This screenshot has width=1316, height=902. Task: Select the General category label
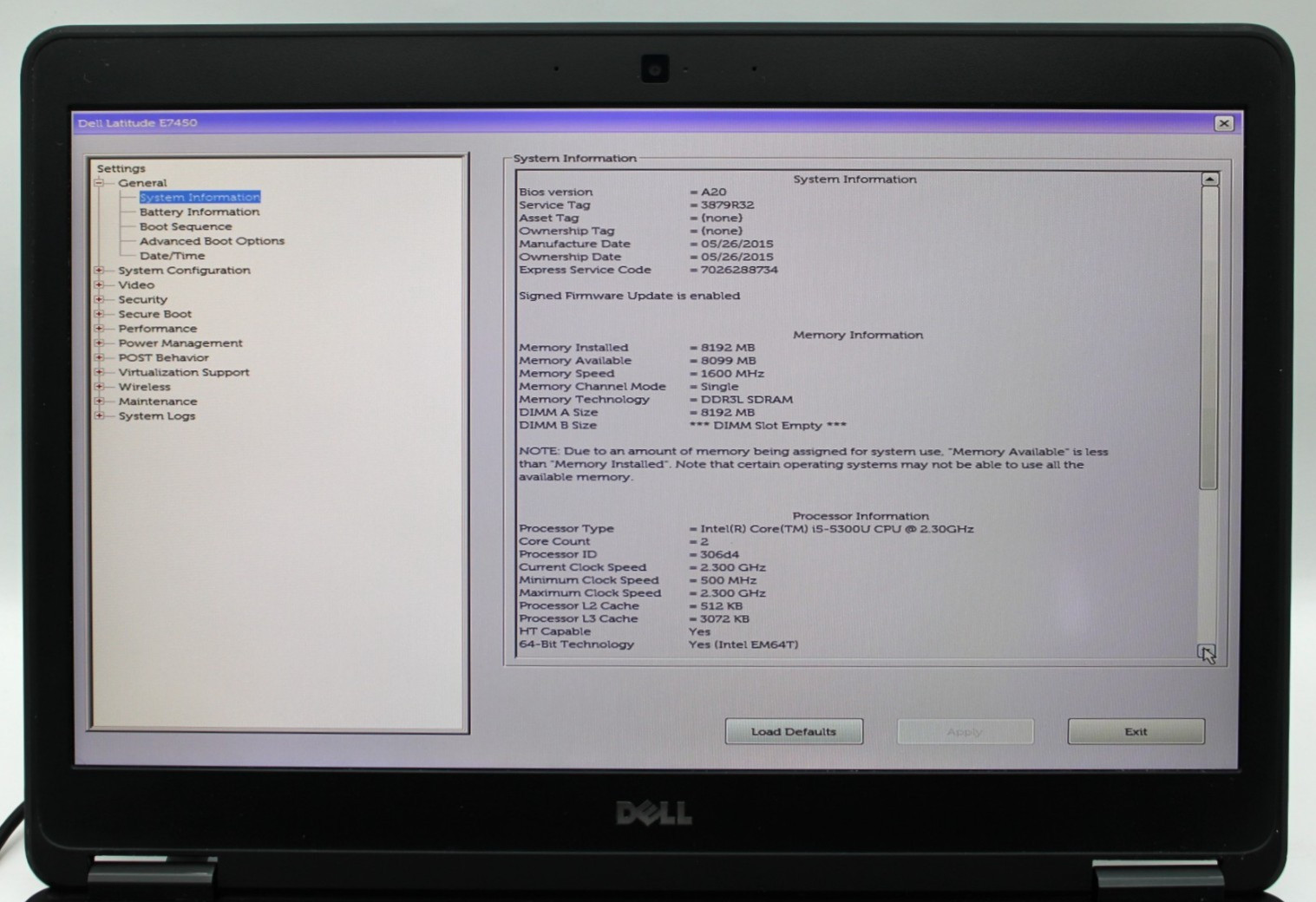point(142,183)
